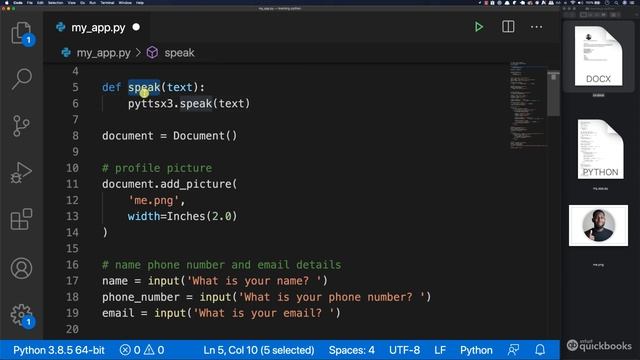Click 'pyttsx3' on line 6
Screen dimensions: 640x360
[x=151, y=104]
